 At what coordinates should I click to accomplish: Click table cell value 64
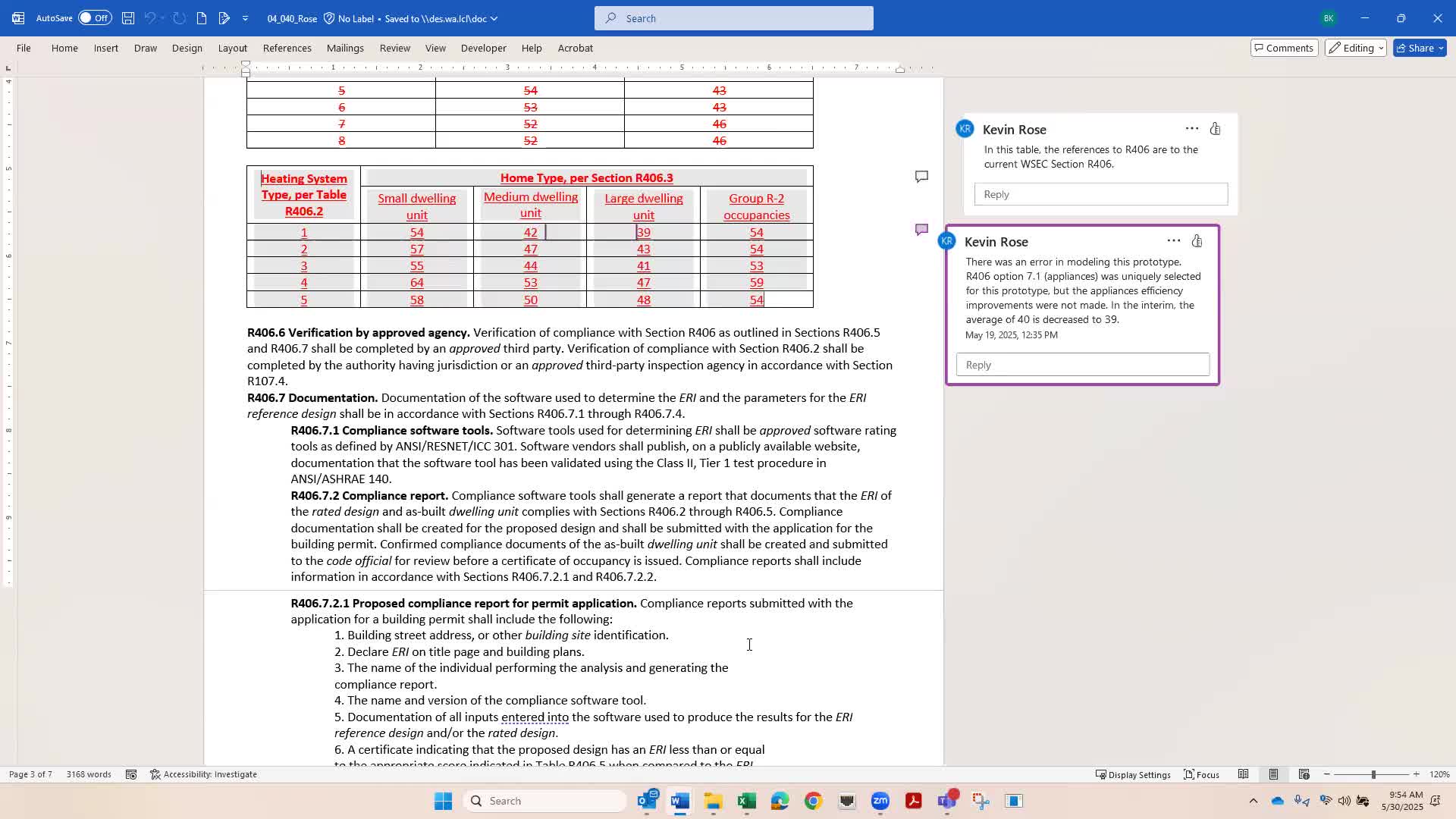[x=417, y=283]
